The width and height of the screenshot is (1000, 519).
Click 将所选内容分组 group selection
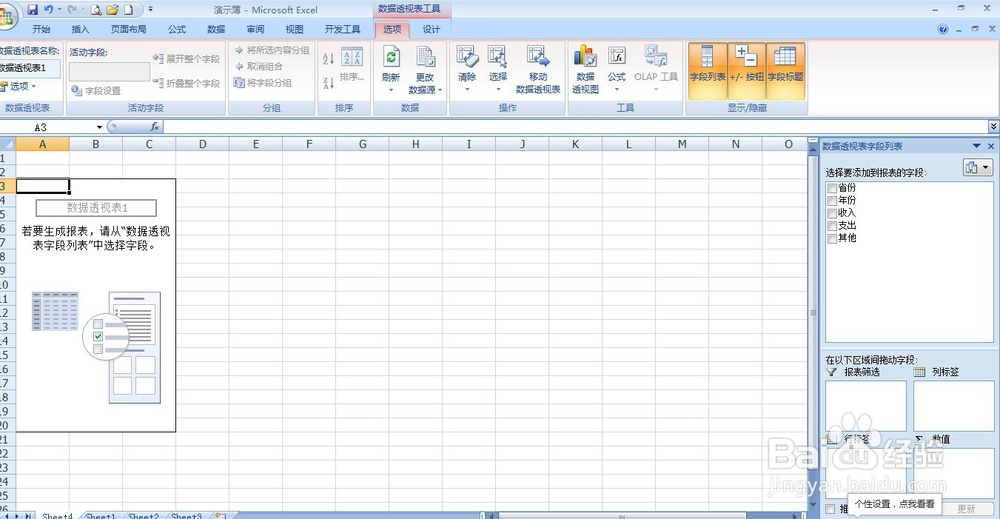[272, 50]
